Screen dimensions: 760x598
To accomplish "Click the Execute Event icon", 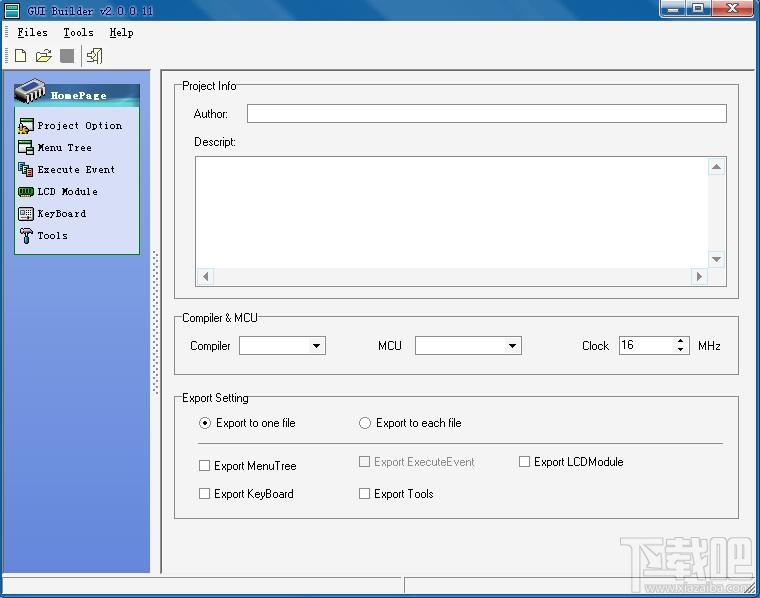I will (x=26, y=169).
